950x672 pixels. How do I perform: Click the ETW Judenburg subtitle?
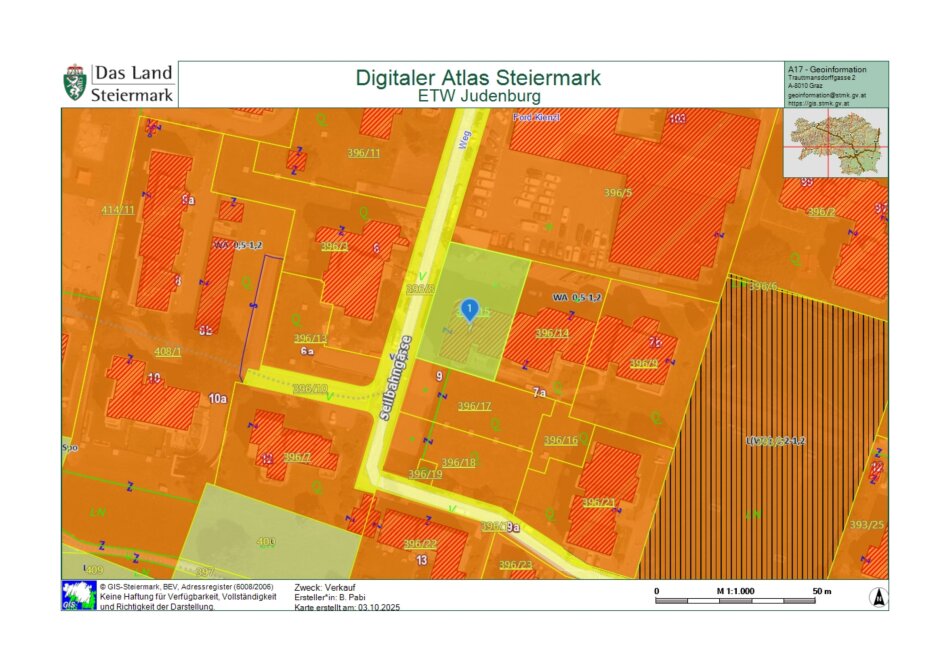(479, 96)
